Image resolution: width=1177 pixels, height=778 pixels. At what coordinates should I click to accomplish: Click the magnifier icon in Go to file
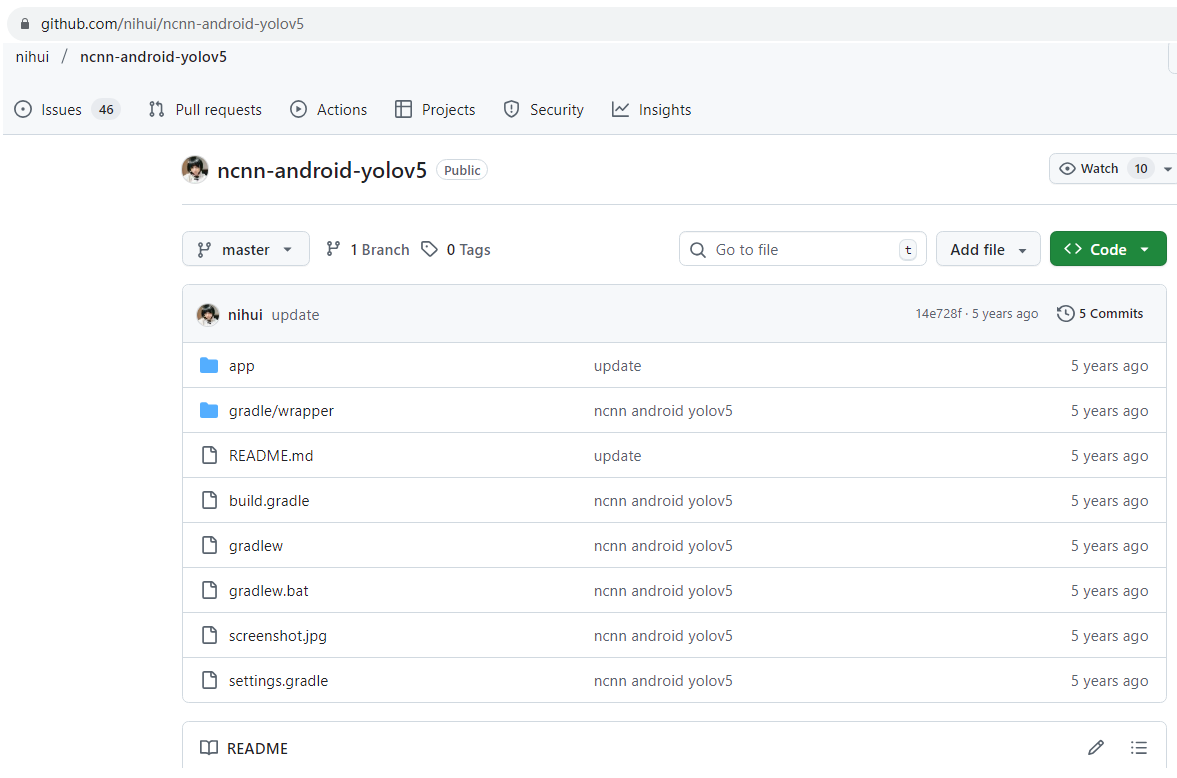[x=697, y=250]
